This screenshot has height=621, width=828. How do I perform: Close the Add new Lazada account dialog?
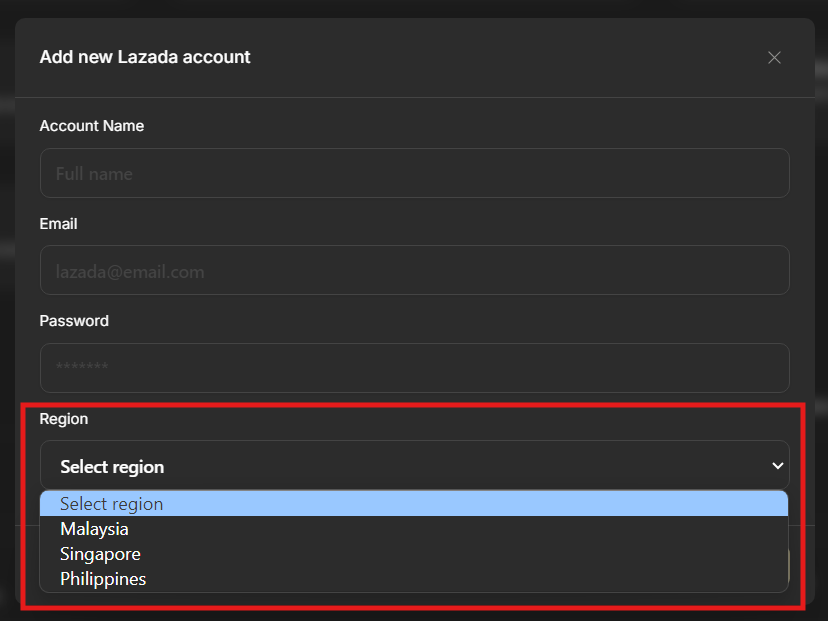[774, 58]
